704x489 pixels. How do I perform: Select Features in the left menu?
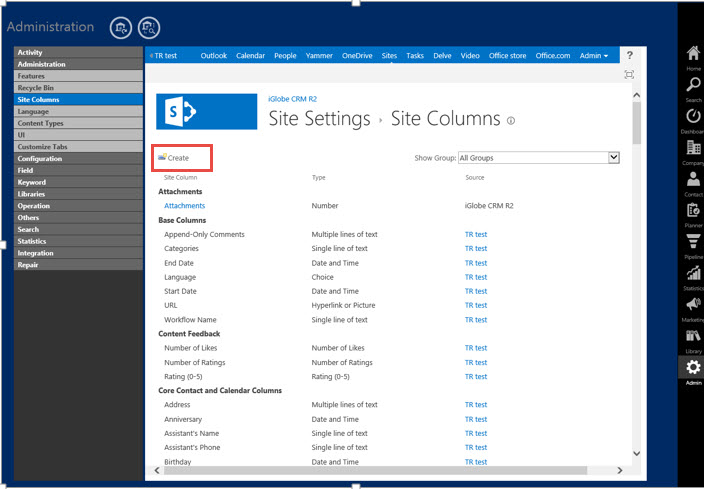[78, 76]
